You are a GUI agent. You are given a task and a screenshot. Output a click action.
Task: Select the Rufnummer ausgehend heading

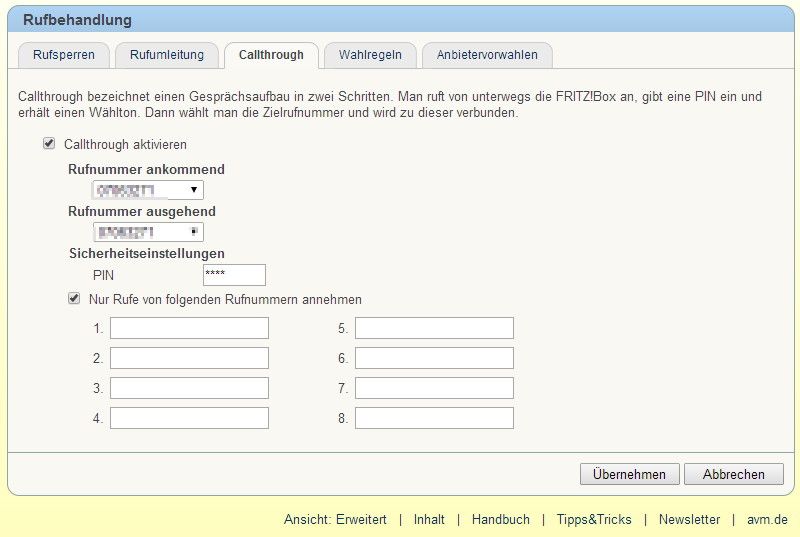(x=142, y=211)
